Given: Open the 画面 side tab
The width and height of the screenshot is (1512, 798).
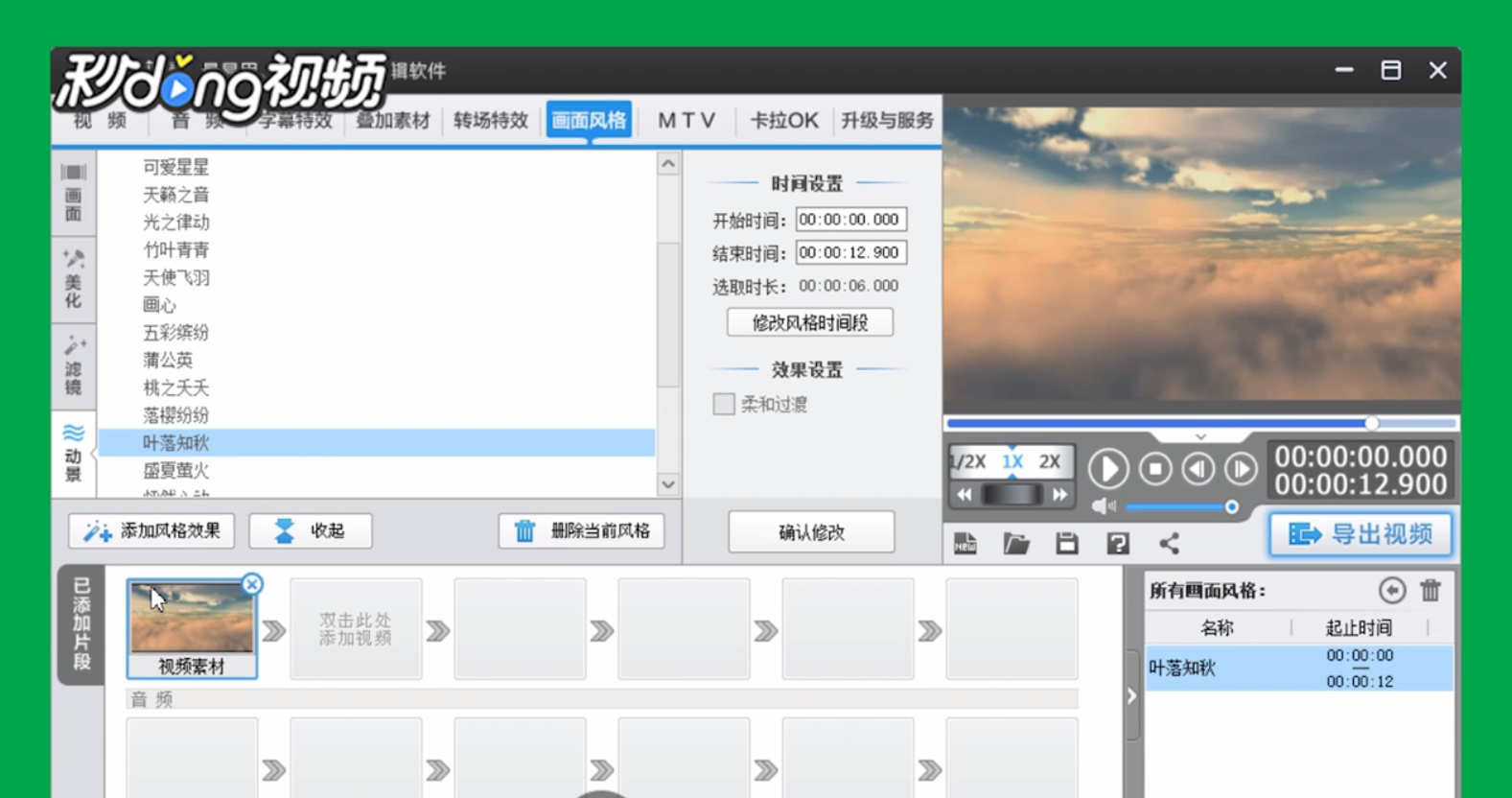Looking at the screenshot, I should tap(73, 193).
